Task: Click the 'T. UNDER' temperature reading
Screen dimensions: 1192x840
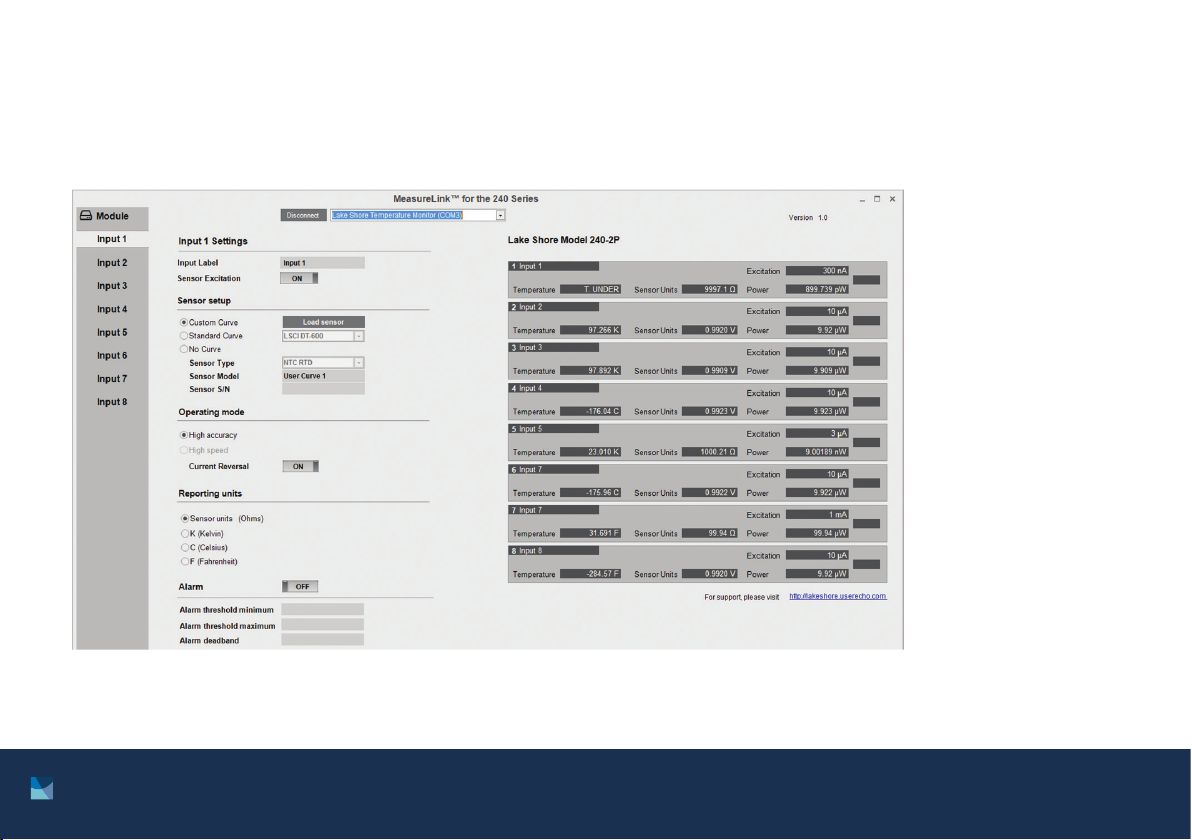Action: (591, 290)
